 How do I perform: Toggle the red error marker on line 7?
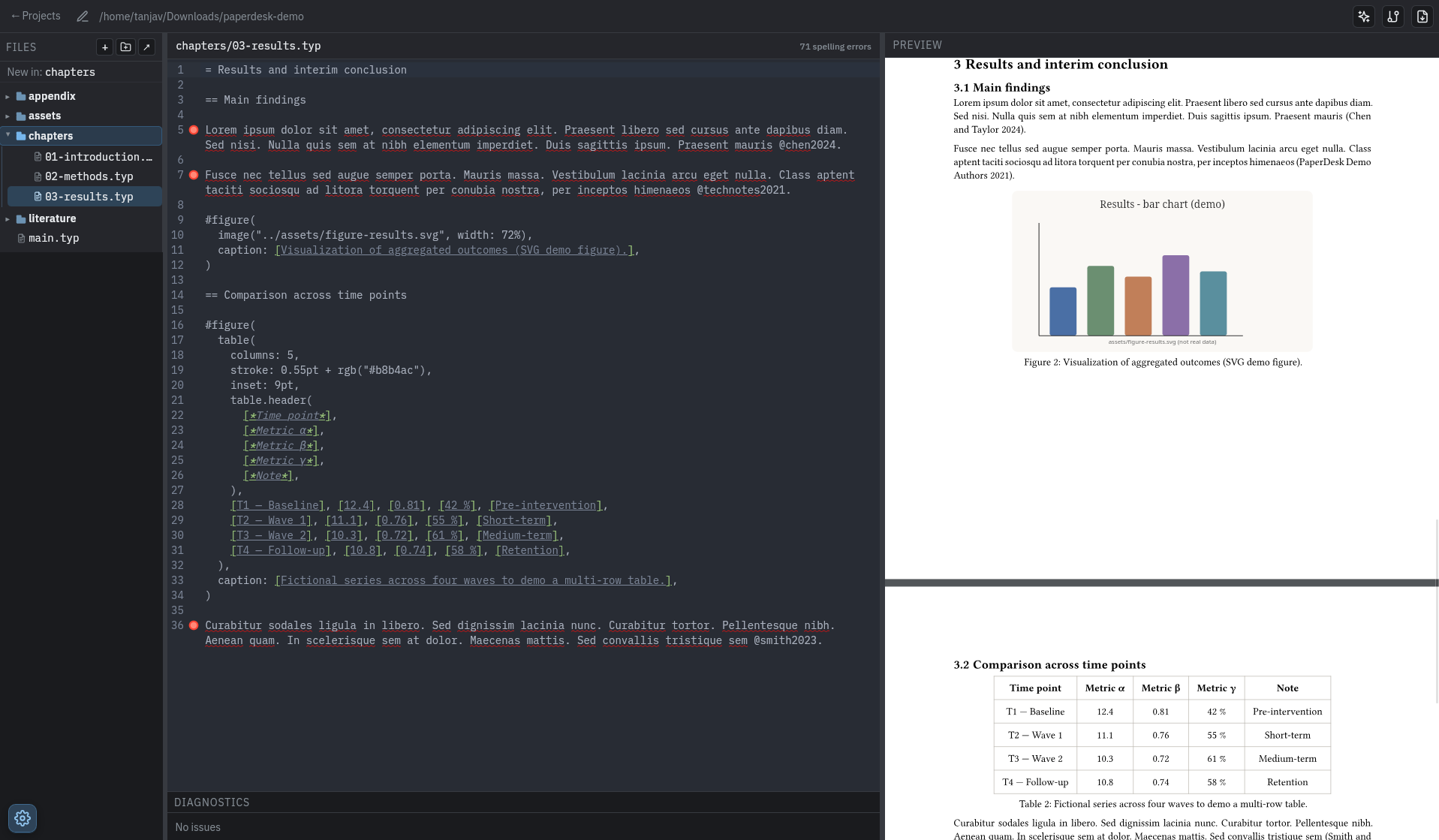coord(194,175)
